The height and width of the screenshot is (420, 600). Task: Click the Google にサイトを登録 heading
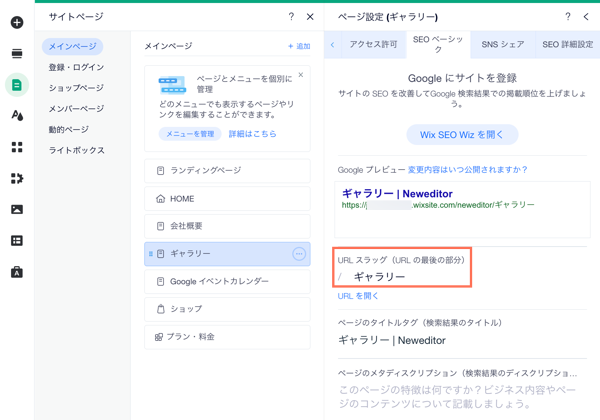click(462, 78)
